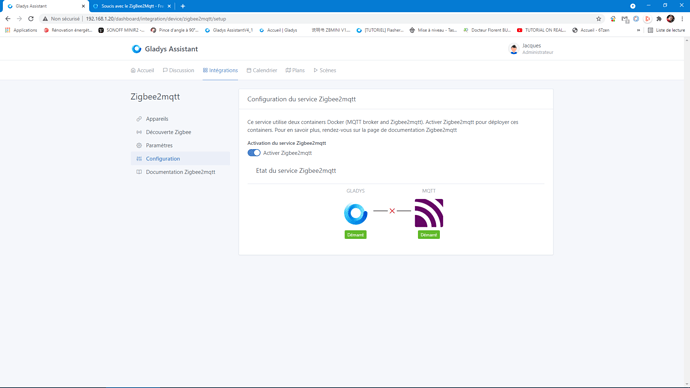
Task: Click the red play extension icon
Action: (x=647, y=19)
